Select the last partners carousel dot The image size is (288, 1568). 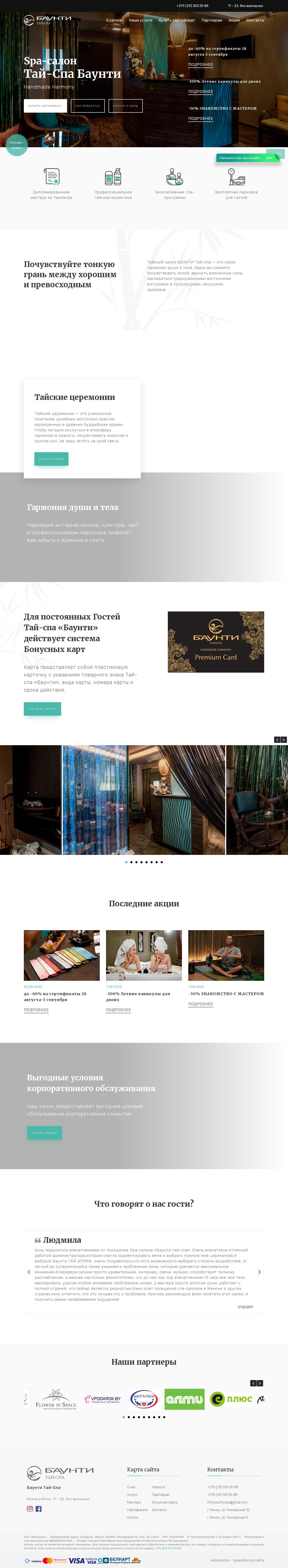click(x=164, y=1417)
